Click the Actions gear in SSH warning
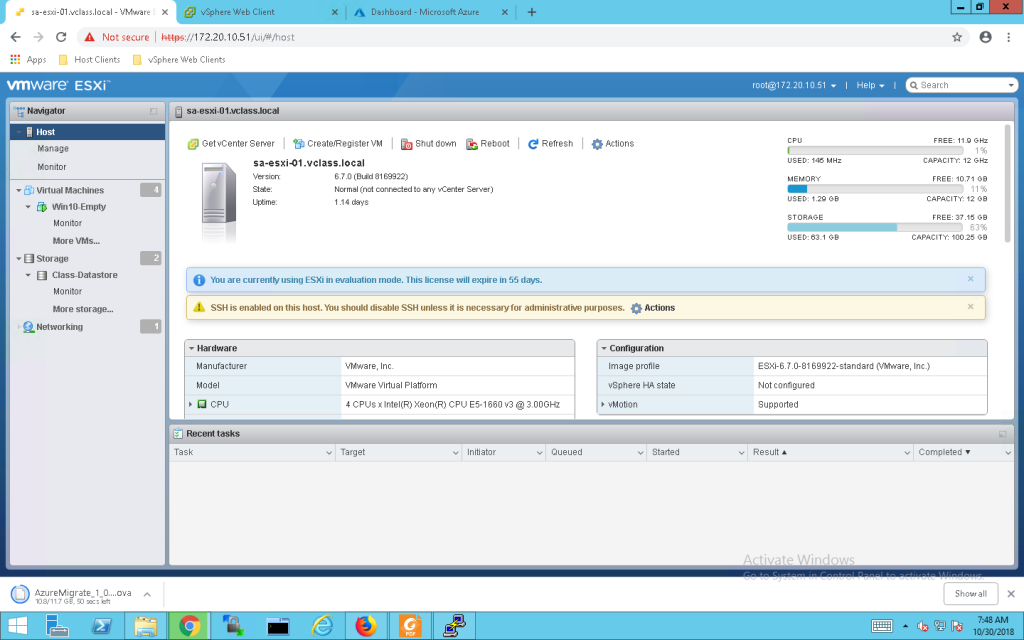Viewport: 1024px width, 640px height. pos(636,308)
